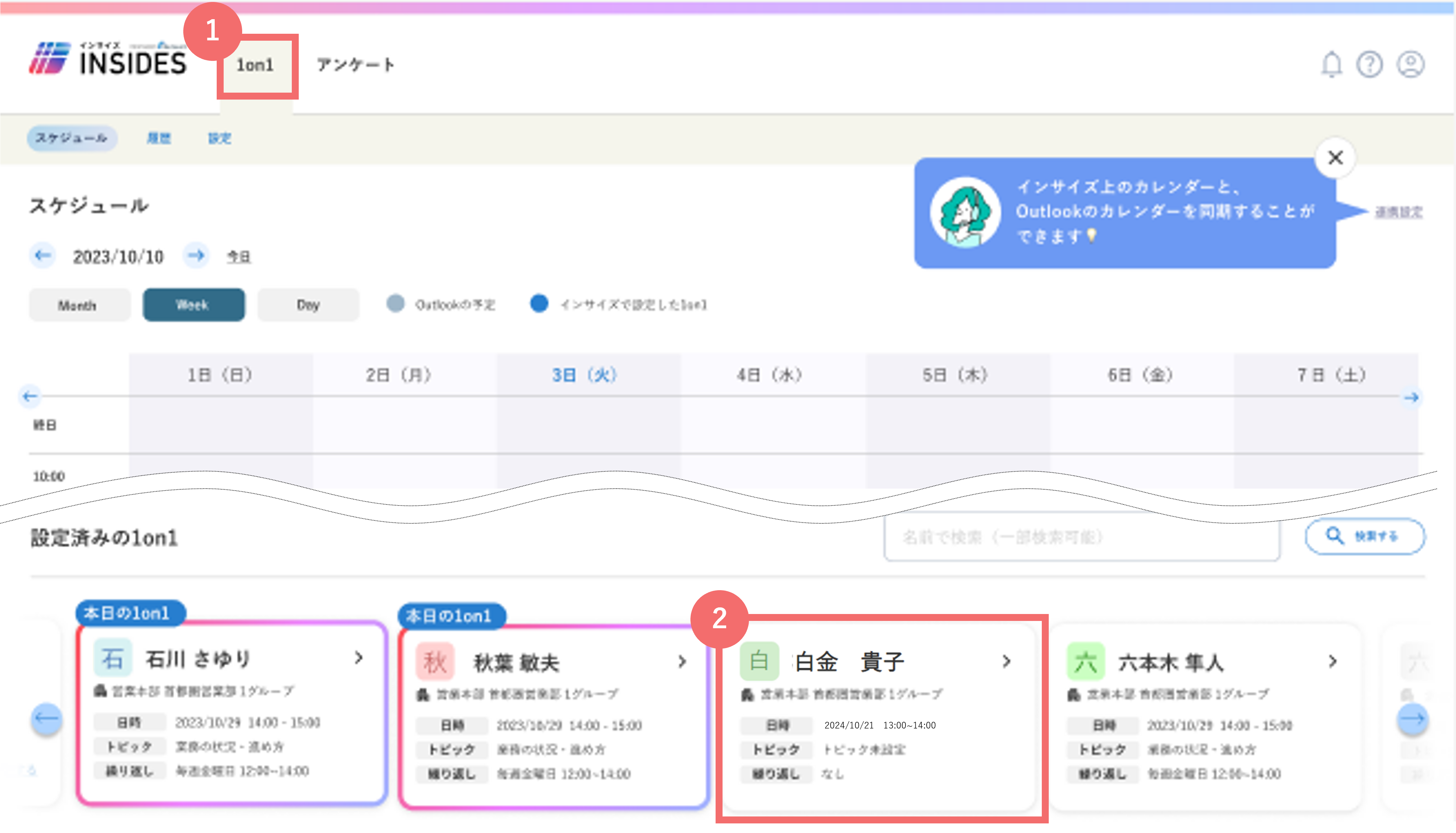Click department icon on 秋葉 敏夫 card
Screen dimensions: 1456x833
click(x=423, y=694)
